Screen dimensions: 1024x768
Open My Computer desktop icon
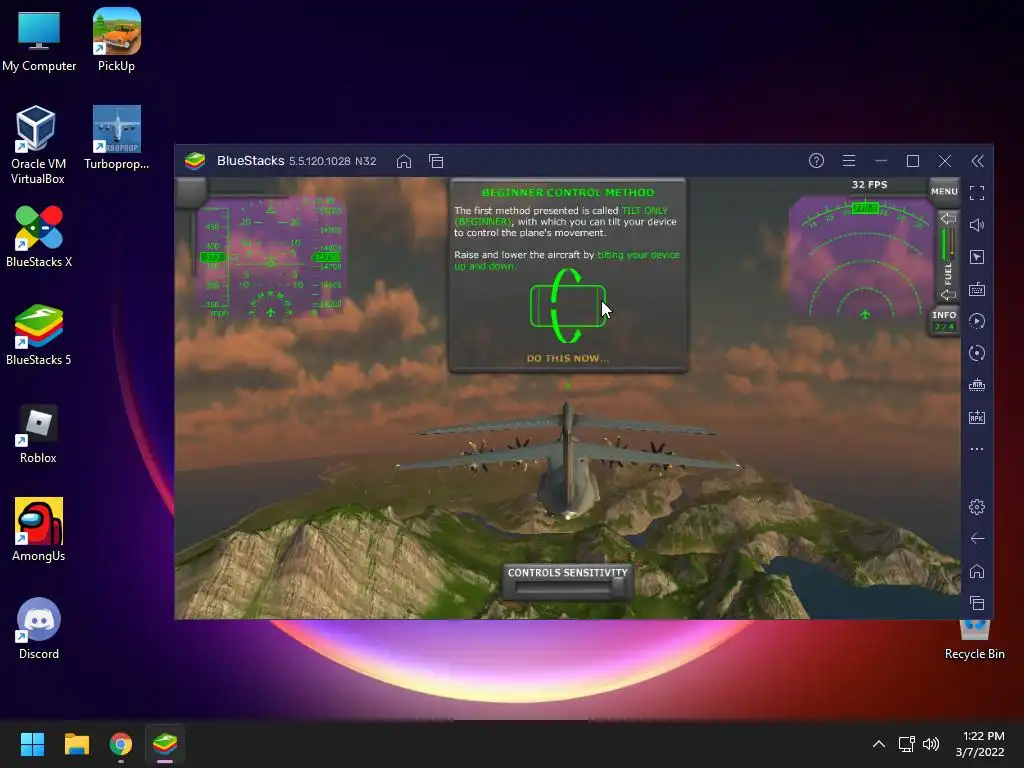(x=39, y=42)
